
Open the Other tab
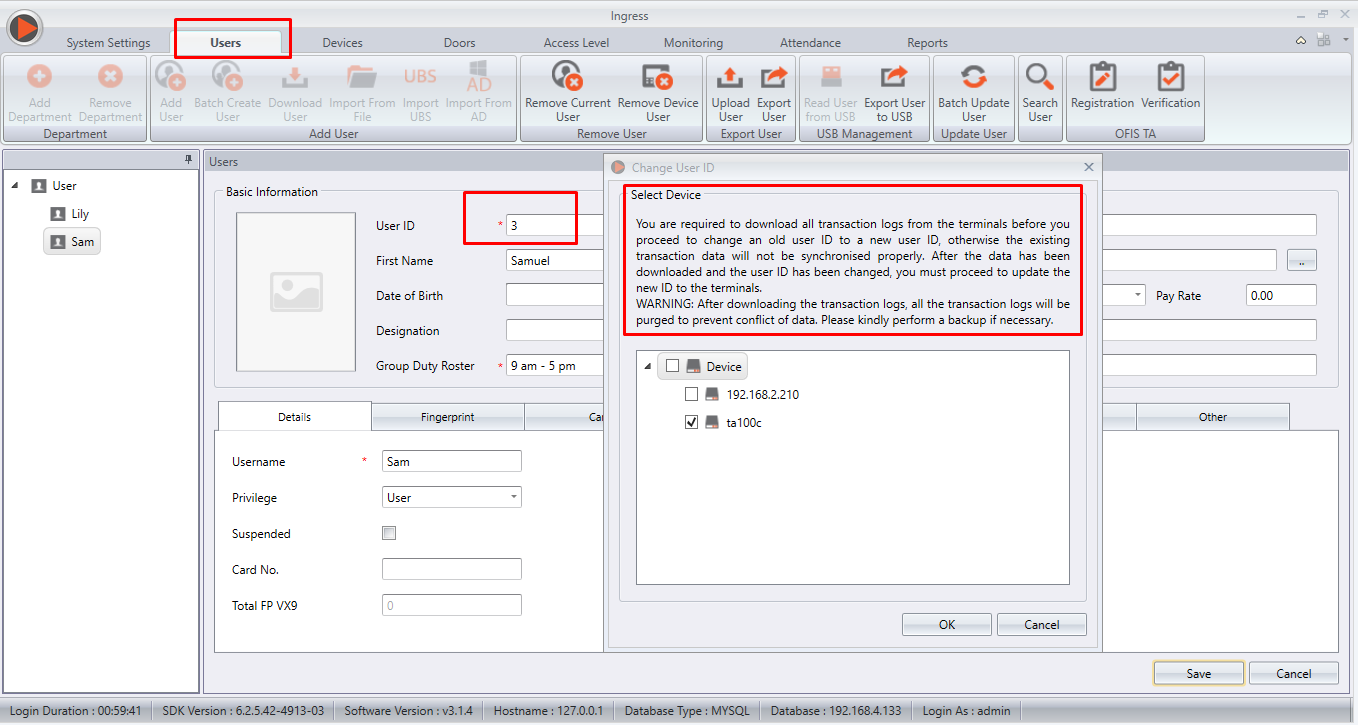click(x=1213, y=417)
